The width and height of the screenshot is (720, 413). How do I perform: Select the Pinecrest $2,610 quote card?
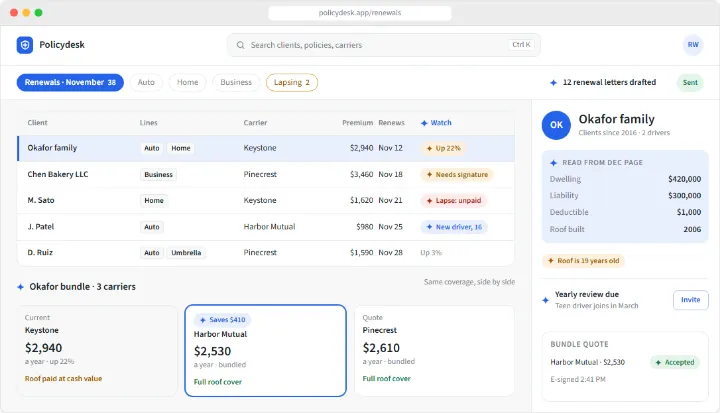(434, 351)
